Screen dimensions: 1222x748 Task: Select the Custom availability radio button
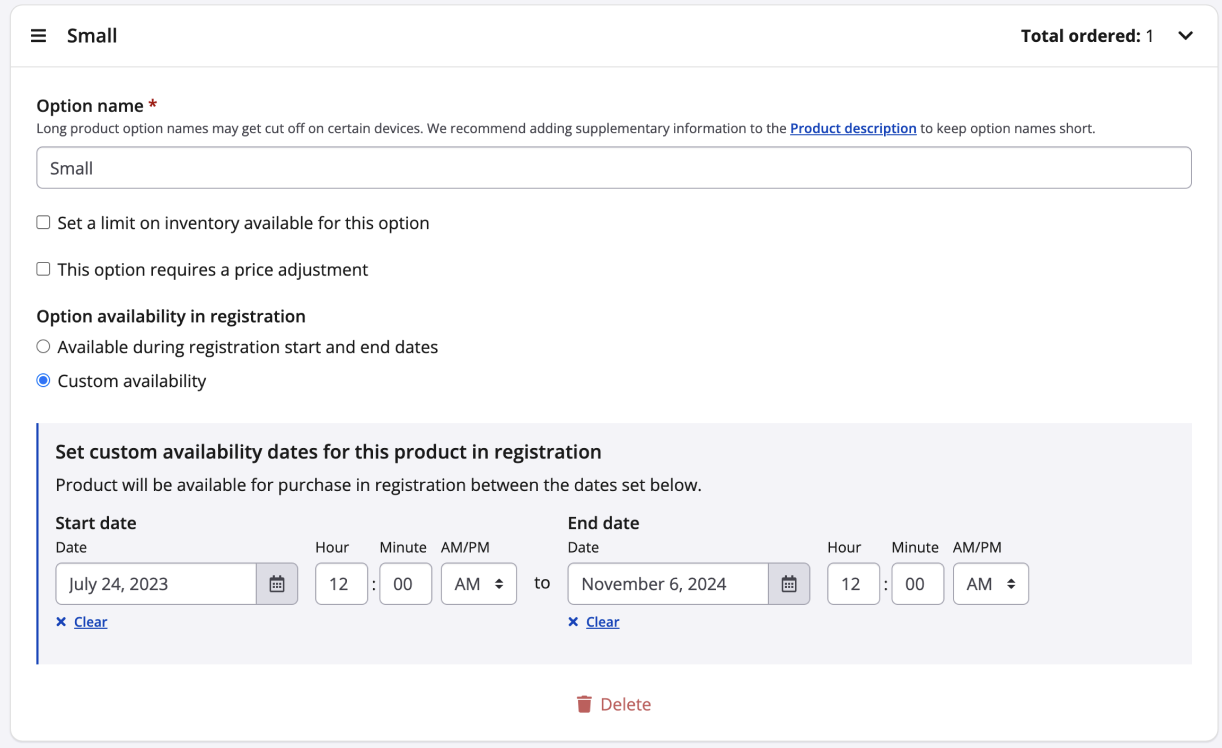pyautogui.click(x=43, y=380)
